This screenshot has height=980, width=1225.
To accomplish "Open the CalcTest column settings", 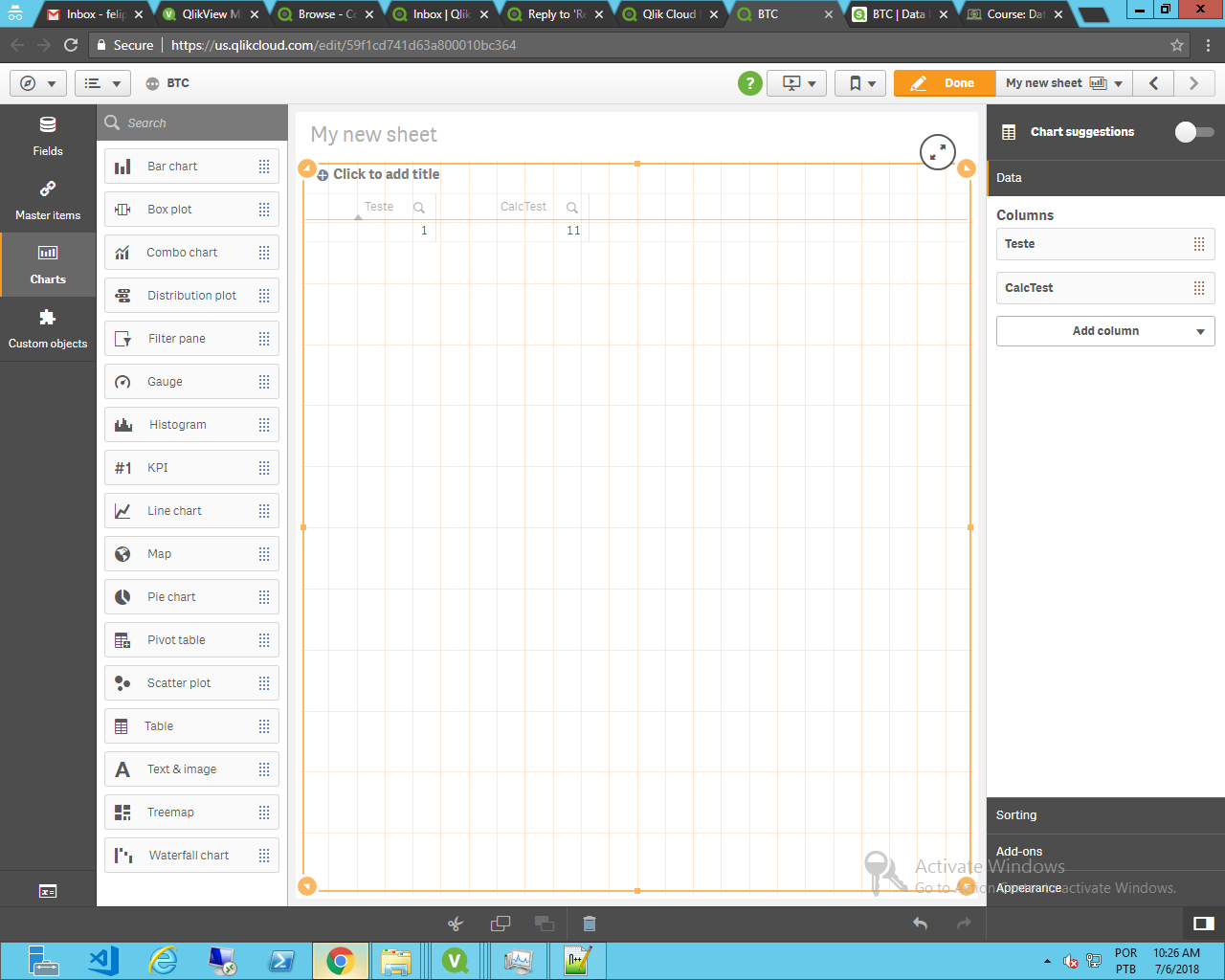I will pos(1105,288).
